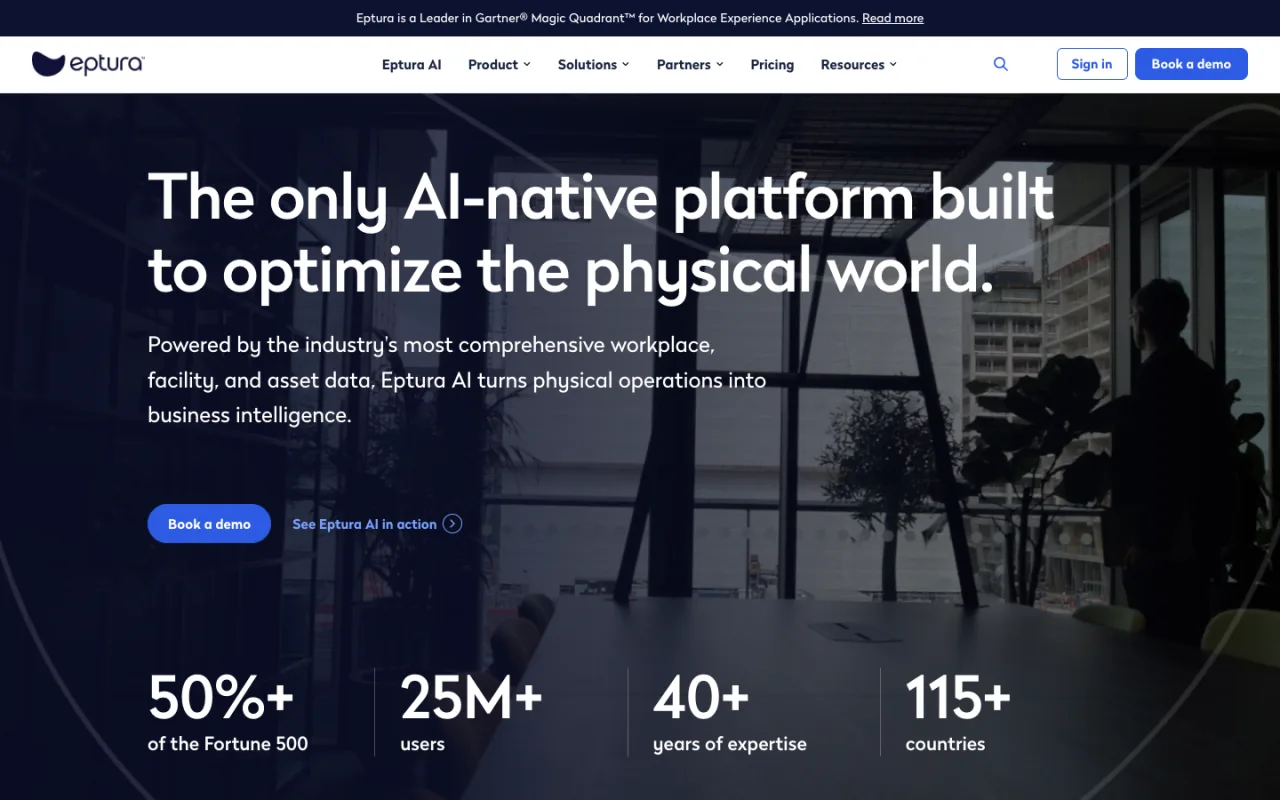1280x800 pixels.
Task: Click the paragraph starting 'Powered by the industry's'
Action: 457,380
